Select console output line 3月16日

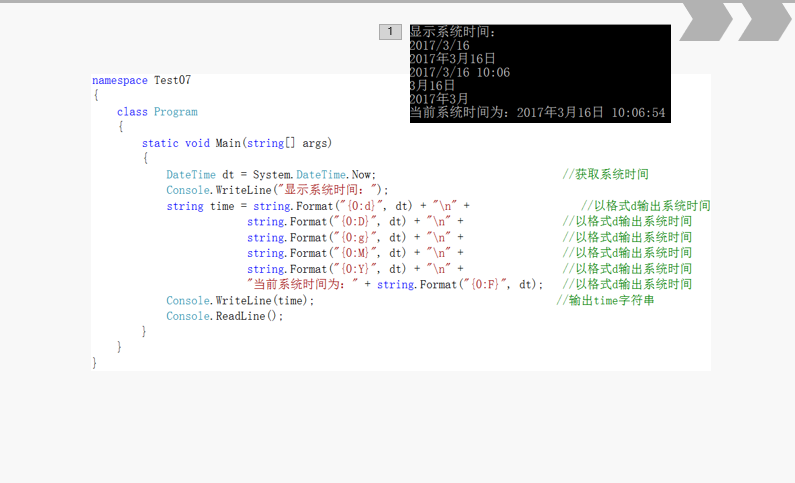[x=432, y=86]
